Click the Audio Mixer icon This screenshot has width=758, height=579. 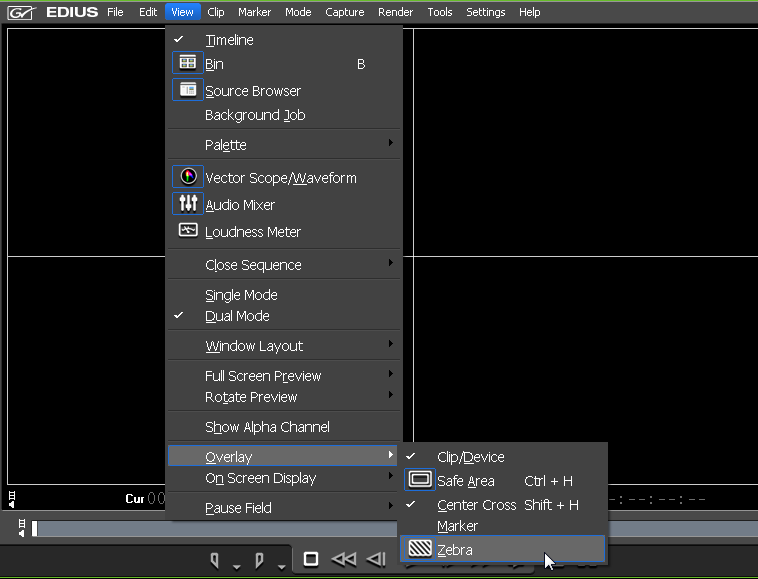188,204
